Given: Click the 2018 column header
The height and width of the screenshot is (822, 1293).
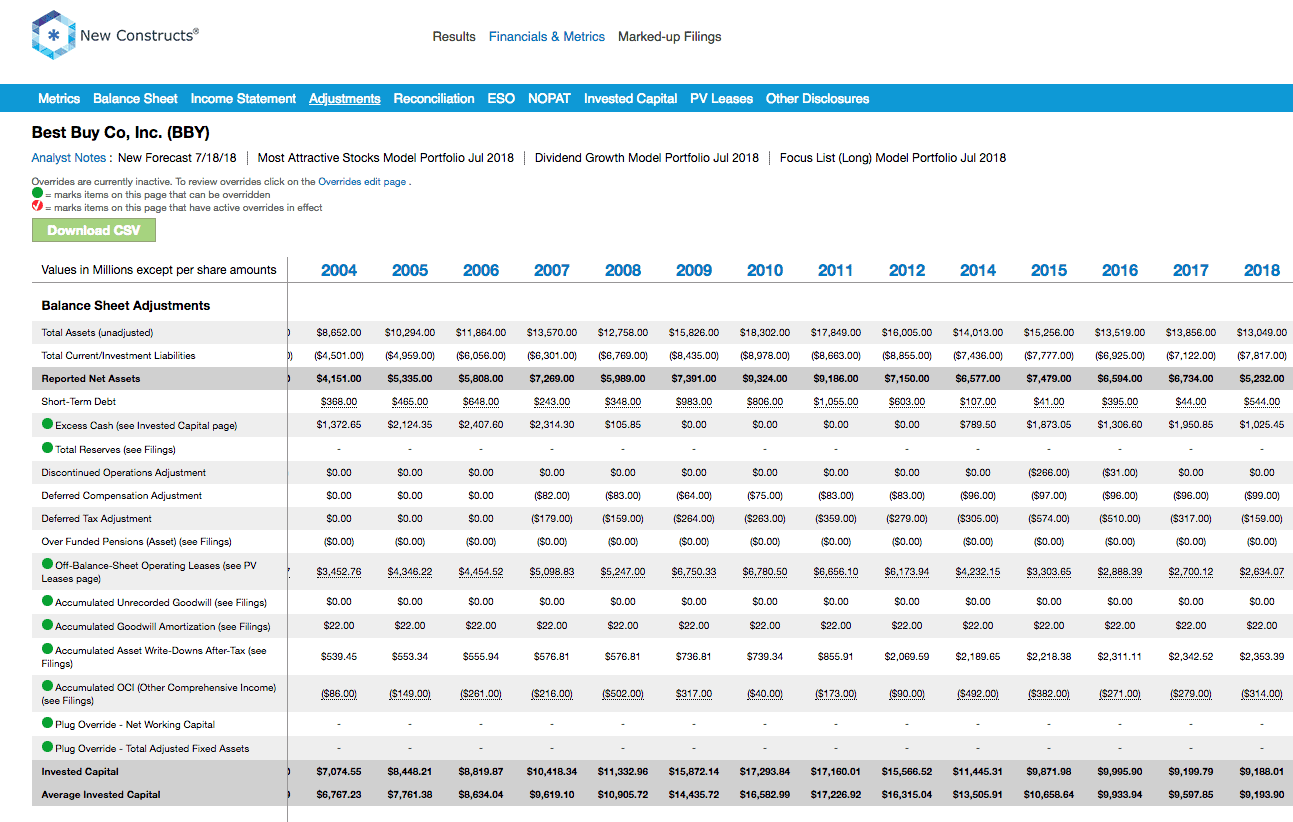Looking at the screenshot, I should click(x=1262, y=270).
